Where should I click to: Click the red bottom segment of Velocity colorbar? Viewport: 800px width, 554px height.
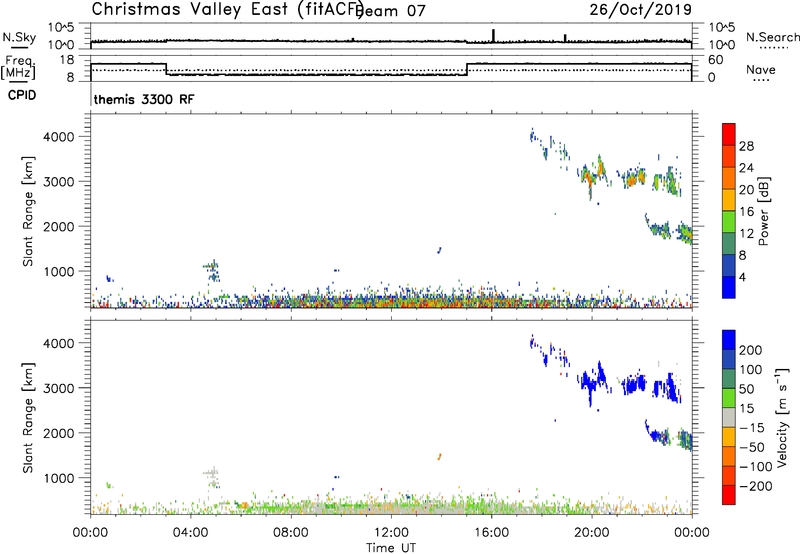click(729, 495)
